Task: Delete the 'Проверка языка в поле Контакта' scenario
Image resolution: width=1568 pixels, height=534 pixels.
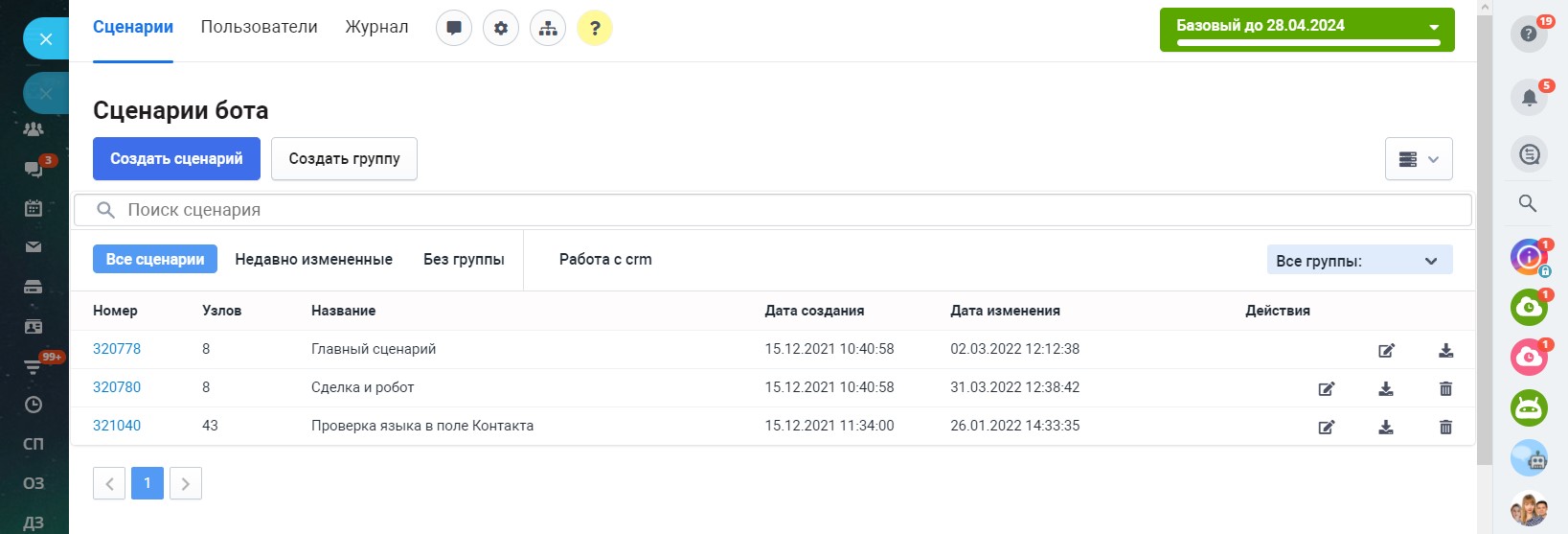Action: (1445, 427)
